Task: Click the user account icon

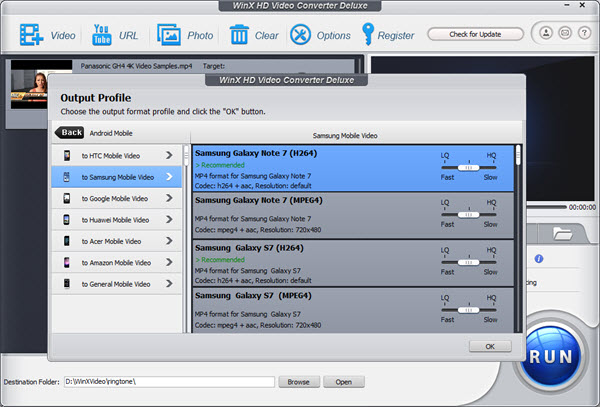Action: coord(546,33)
